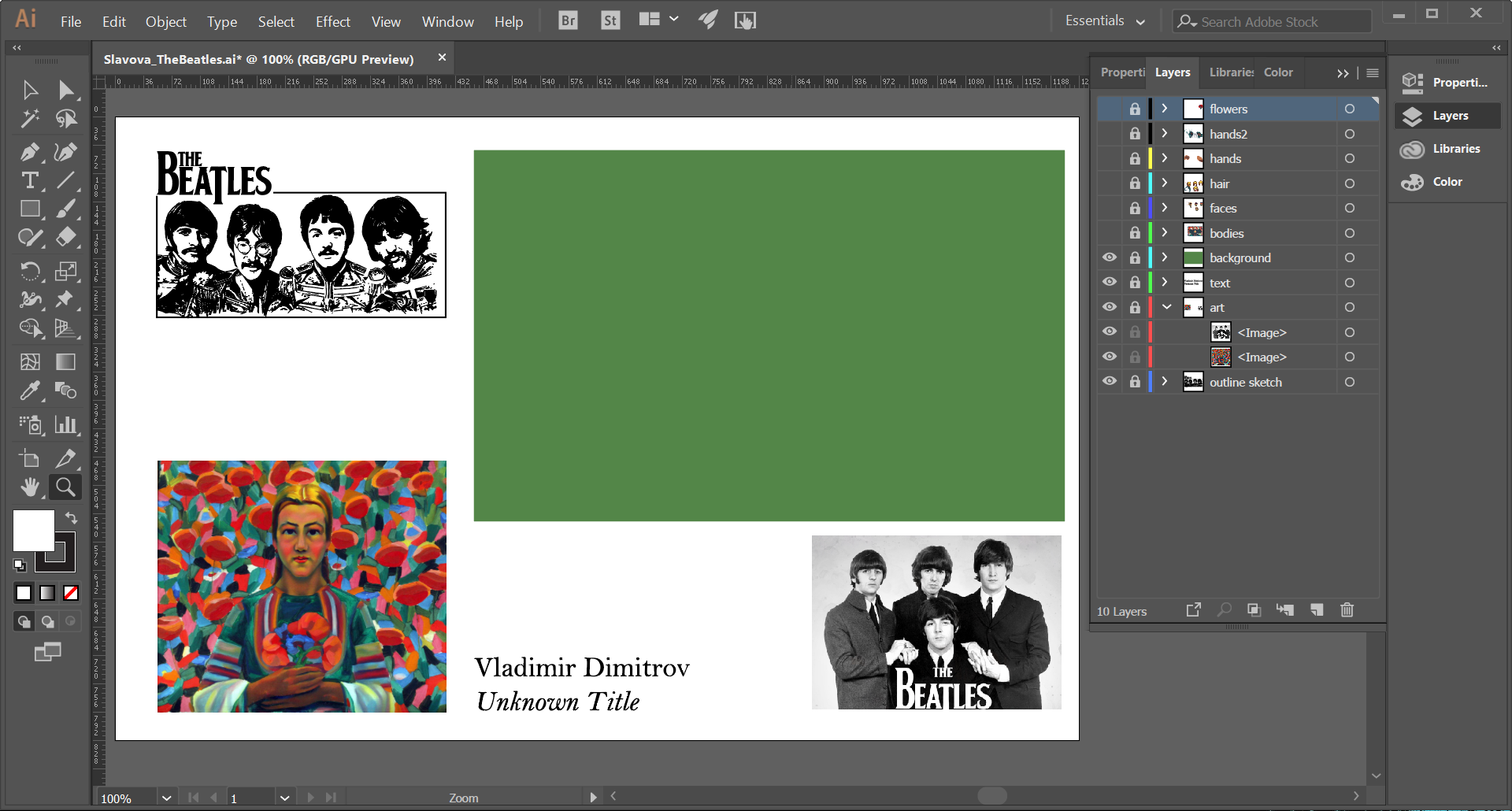Open Color panel from right dock

[x=1447, y=182]
